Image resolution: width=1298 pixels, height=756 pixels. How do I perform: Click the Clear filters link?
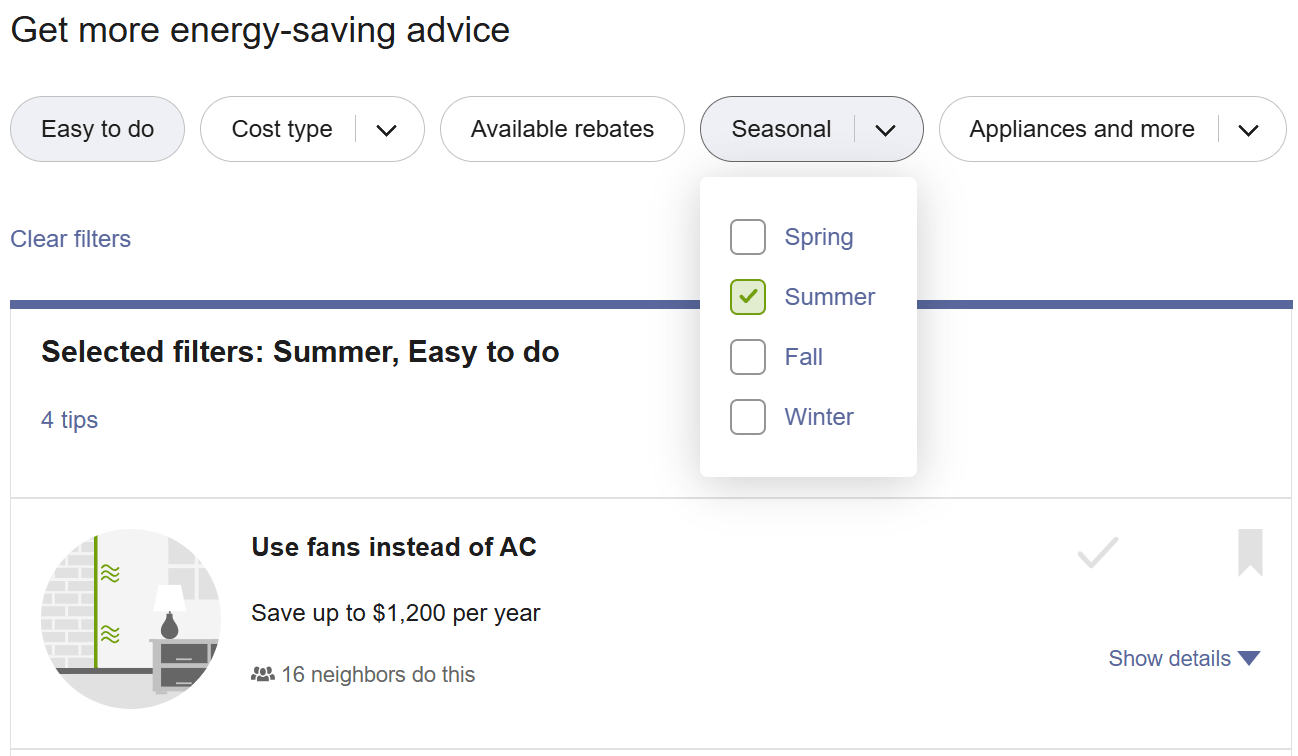[x=70, y=238]
